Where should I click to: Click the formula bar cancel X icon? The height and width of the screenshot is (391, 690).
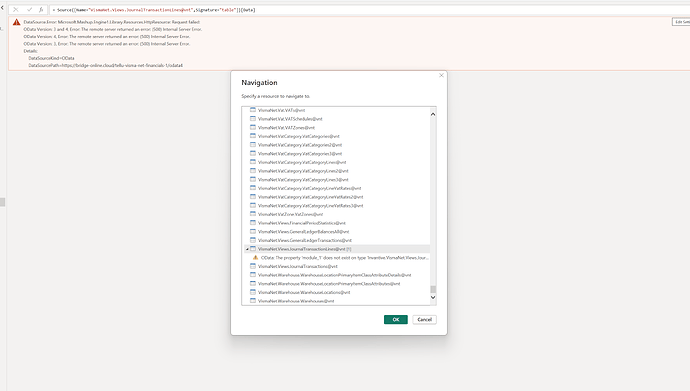point(16,9)
